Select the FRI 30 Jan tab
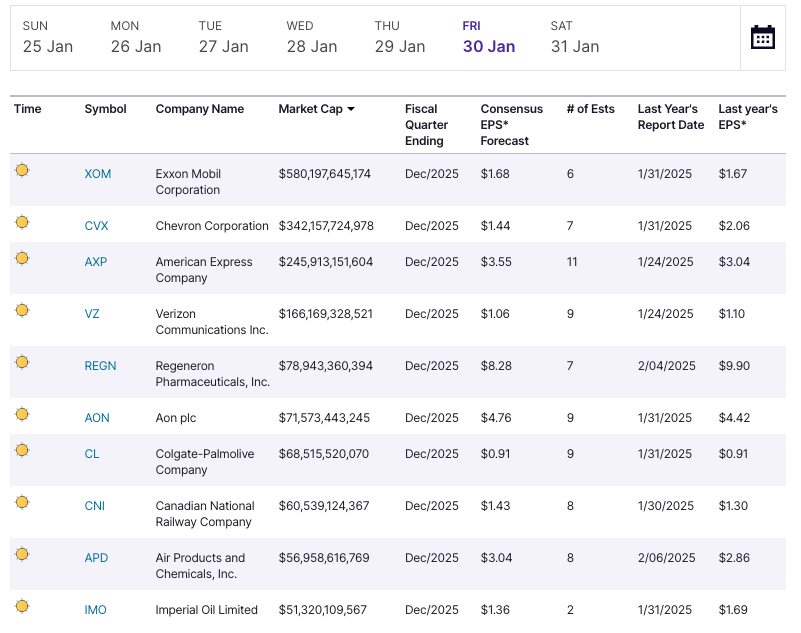Viewport: 801px width, 633px height. 488,37
